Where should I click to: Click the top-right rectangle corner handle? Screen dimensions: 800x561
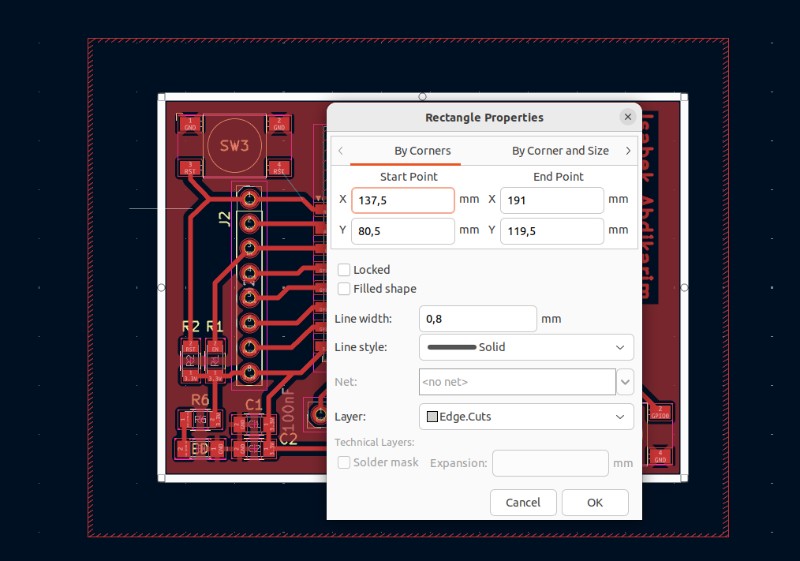coord(684,97)
